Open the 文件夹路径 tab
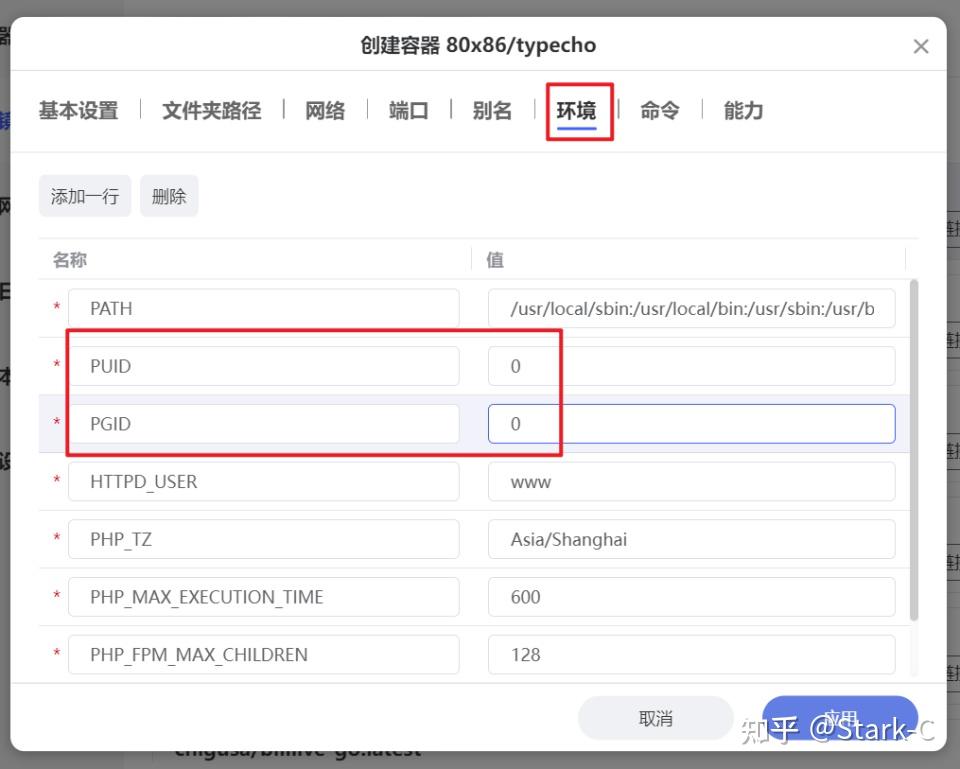The width and height of the screenshot is (960, 769). click(211, 110)
